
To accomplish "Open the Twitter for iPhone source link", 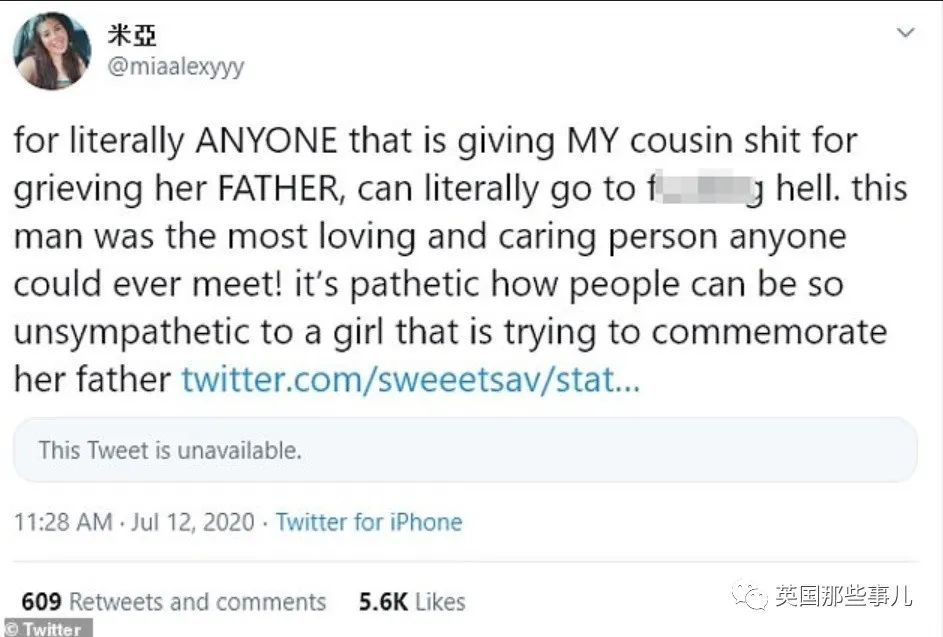I will pyautogui.click(x=369, y=522).
